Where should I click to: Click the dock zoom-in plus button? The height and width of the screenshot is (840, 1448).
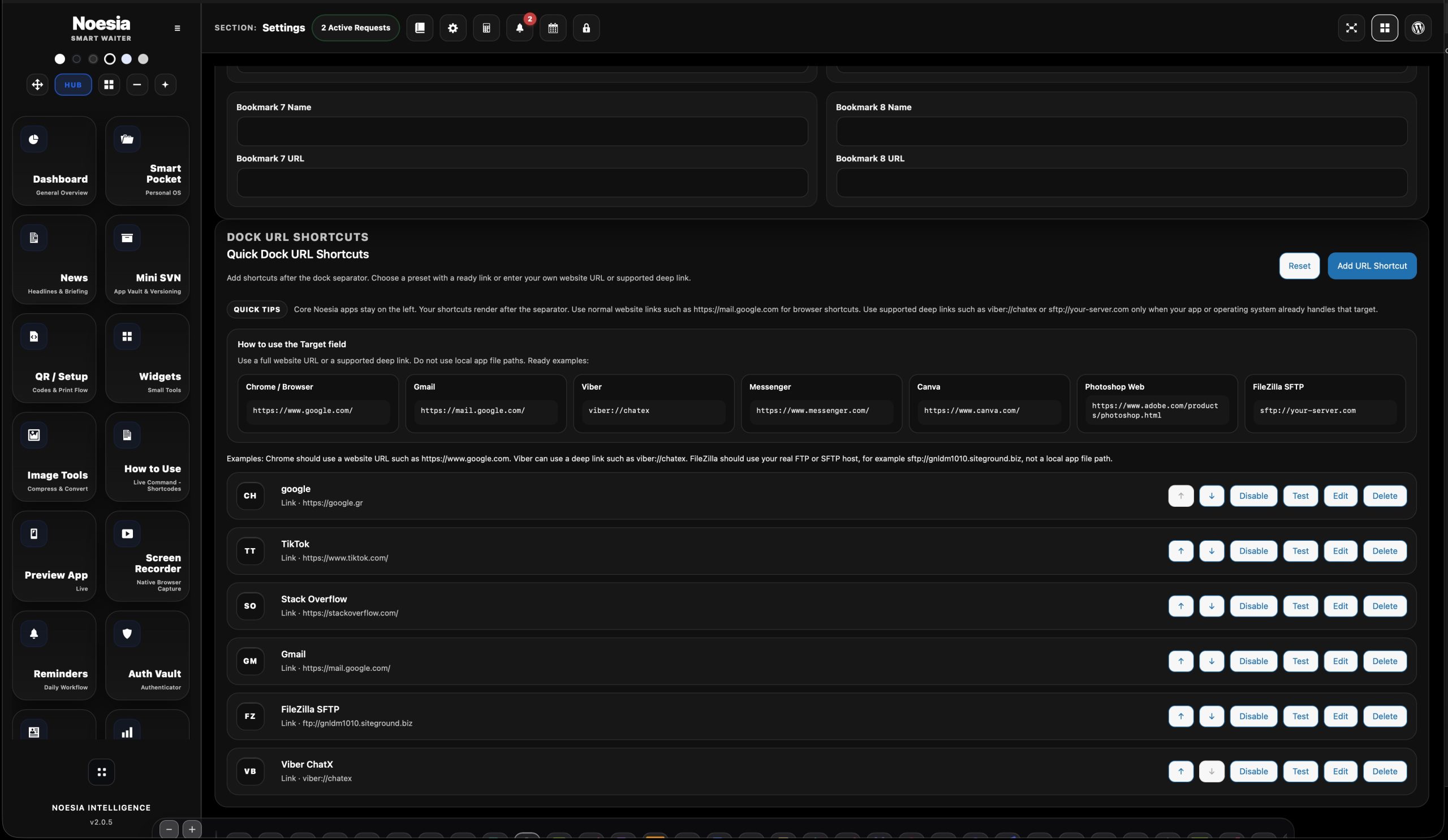192,829
